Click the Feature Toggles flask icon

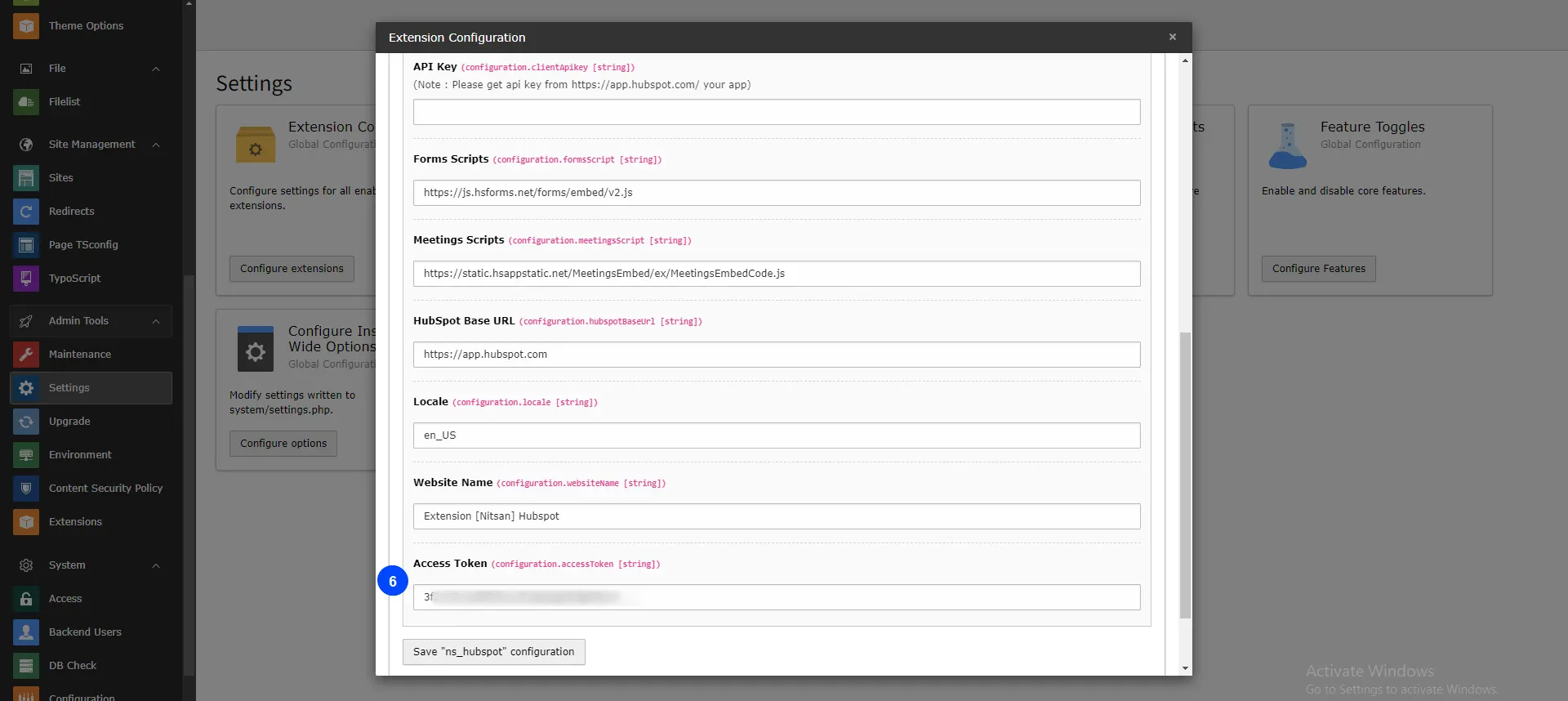[x=1288, y=145]
